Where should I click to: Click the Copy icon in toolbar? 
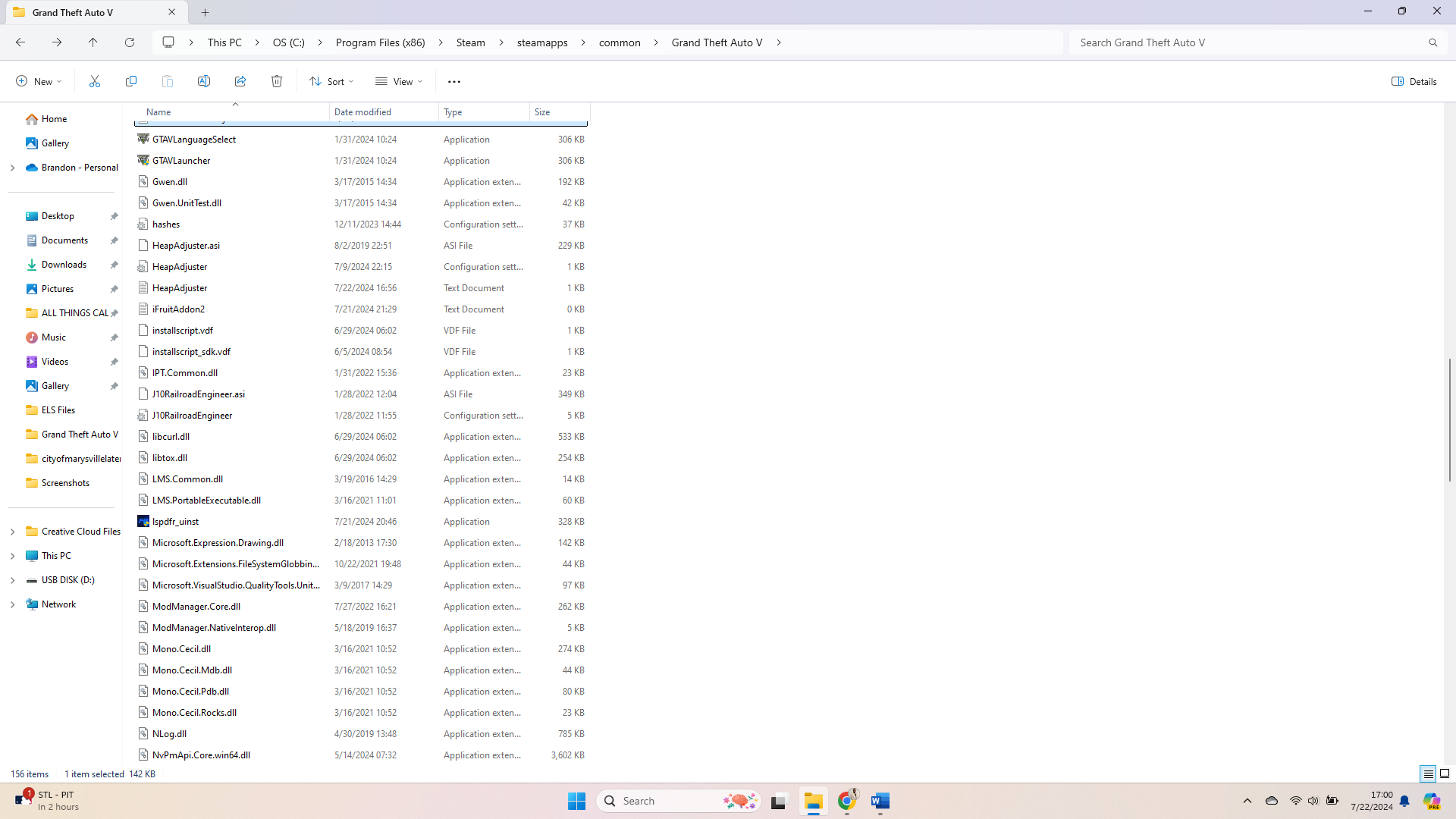(x=131, y=81)
